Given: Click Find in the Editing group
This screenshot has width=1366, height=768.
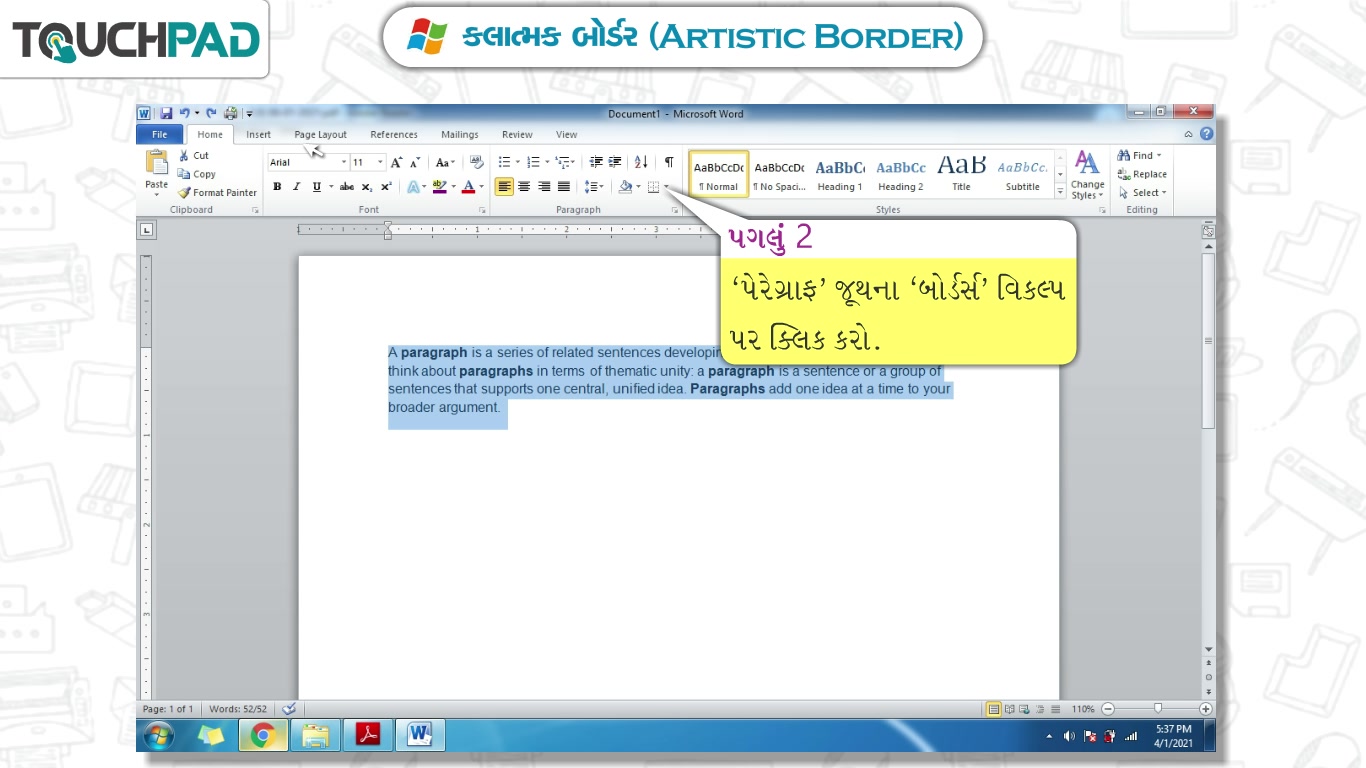Looking at the screenshot, I should pyautogui.click(x=1139, y=155).
